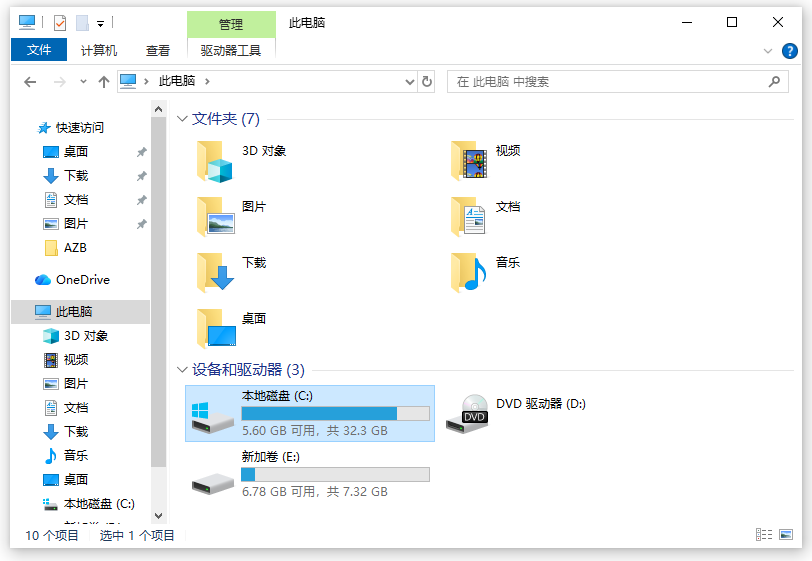Viewport: 812px width, 561px height.
Task: Click the text 5.60 GB 可用, 共 32.3 GB
Action: (x=315, y=431)
